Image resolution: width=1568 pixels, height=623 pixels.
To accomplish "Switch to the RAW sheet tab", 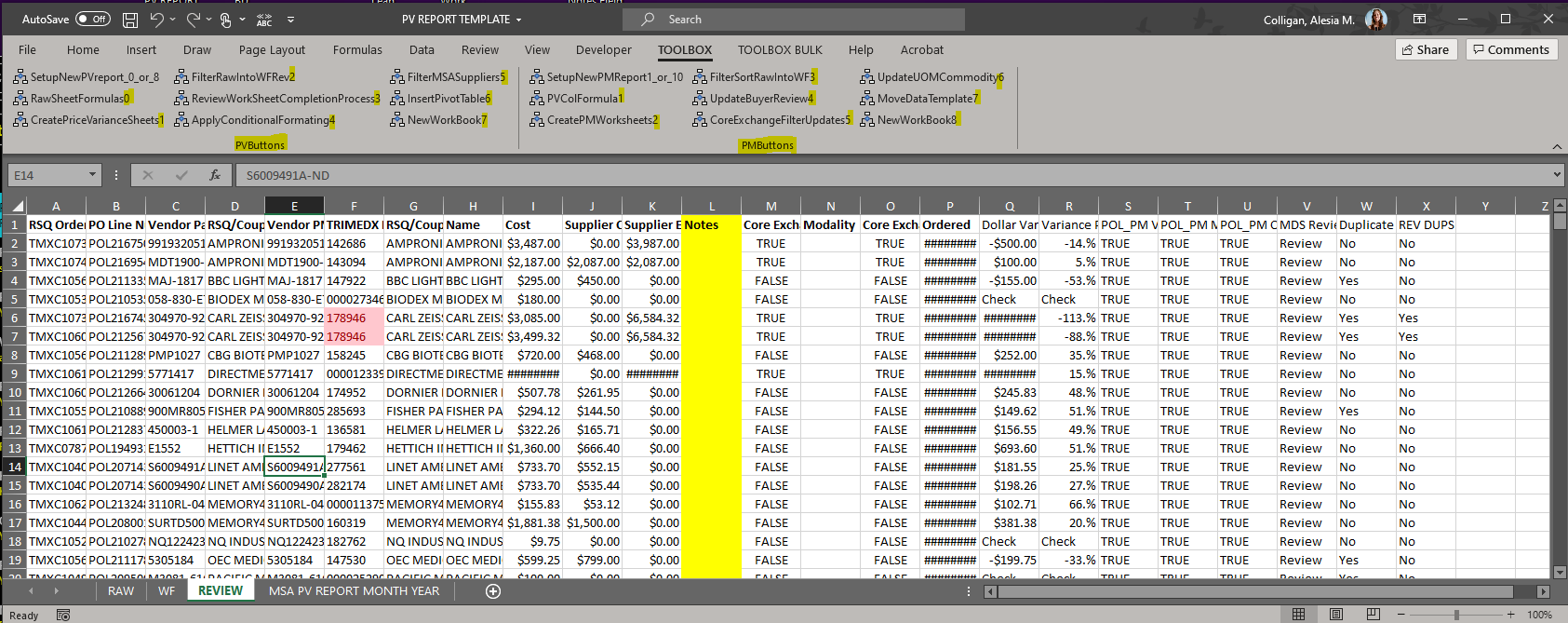I will [121, 591].
